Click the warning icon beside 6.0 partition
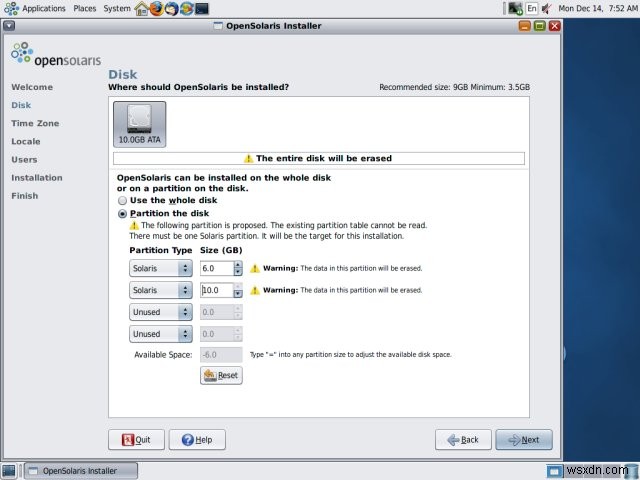This screenshot has height=480, width=640. pos(255,269)
